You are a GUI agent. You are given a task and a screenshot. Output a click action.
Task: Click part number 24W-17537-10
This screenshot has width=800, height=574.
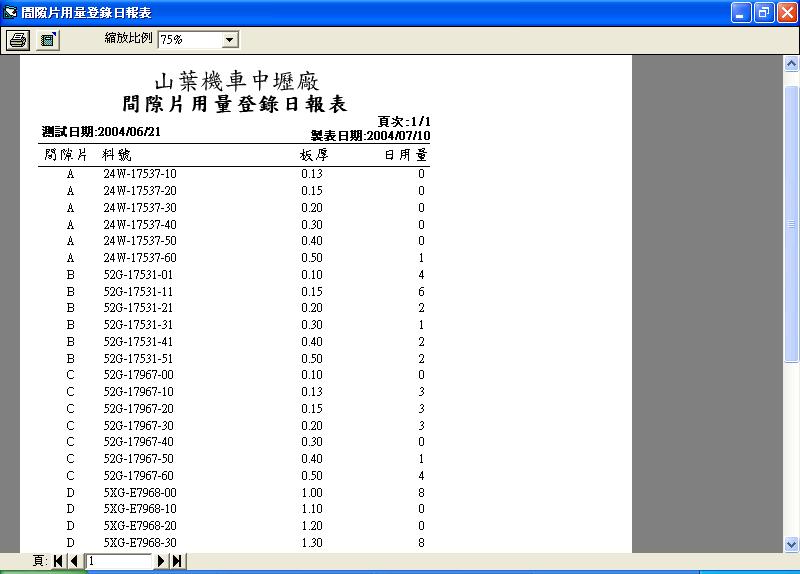(140, 174)
